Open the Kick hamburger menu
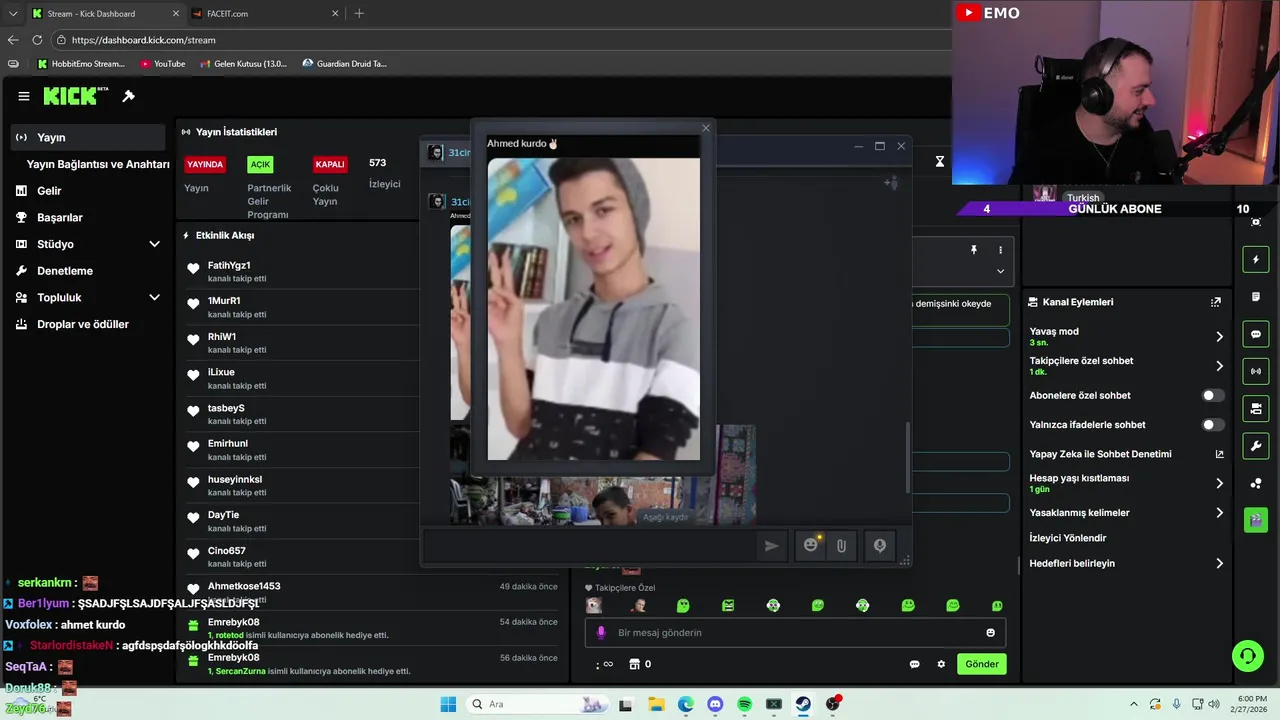Image resolution: width=1280 pixels, height=720 pixels. point(23,96)
